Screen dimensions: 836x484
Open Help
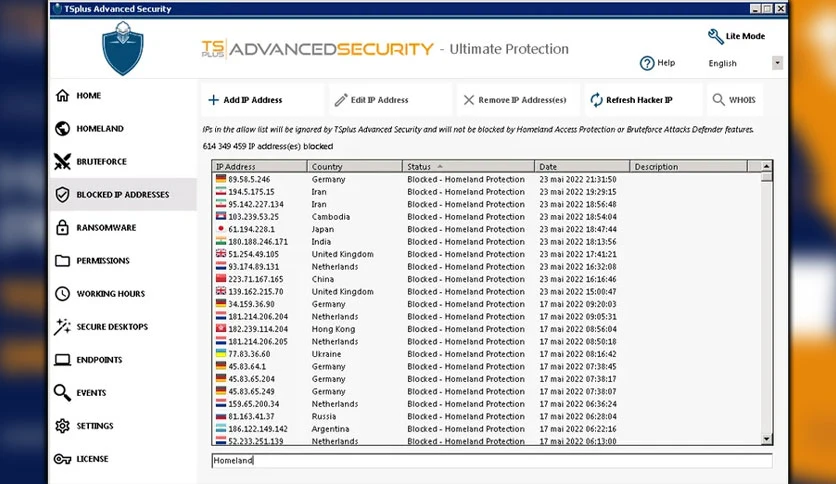click(x=657, y=63)
